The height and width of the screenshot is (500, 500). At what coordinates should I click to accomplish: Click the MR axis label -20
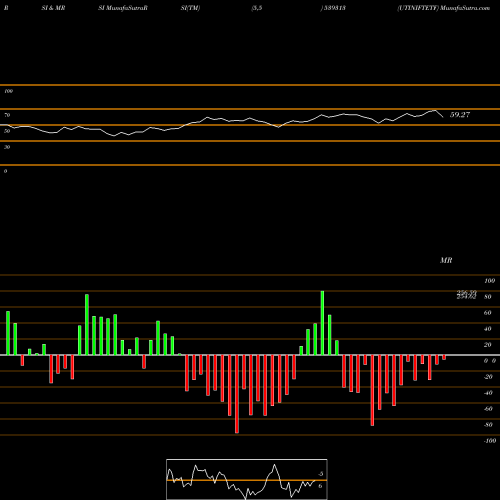(x=488, y=377)
